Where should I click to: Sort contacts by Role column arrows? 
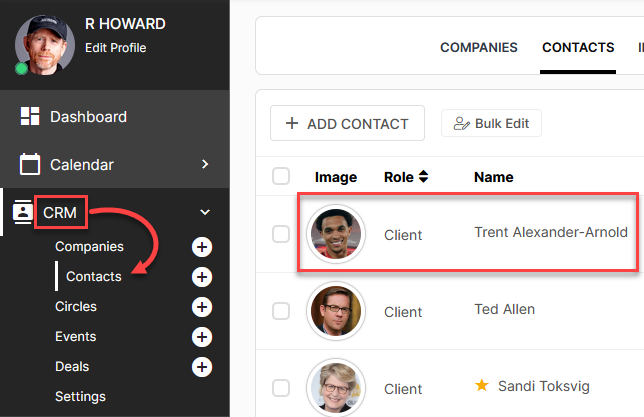(423, 177)
